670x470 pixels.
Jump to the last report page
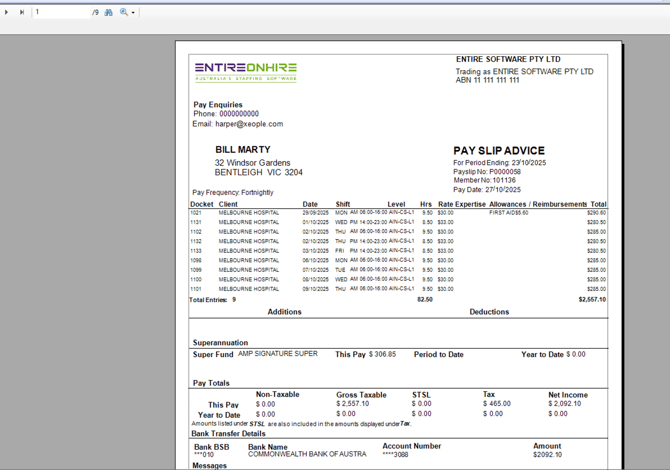[x=21, y=12]
